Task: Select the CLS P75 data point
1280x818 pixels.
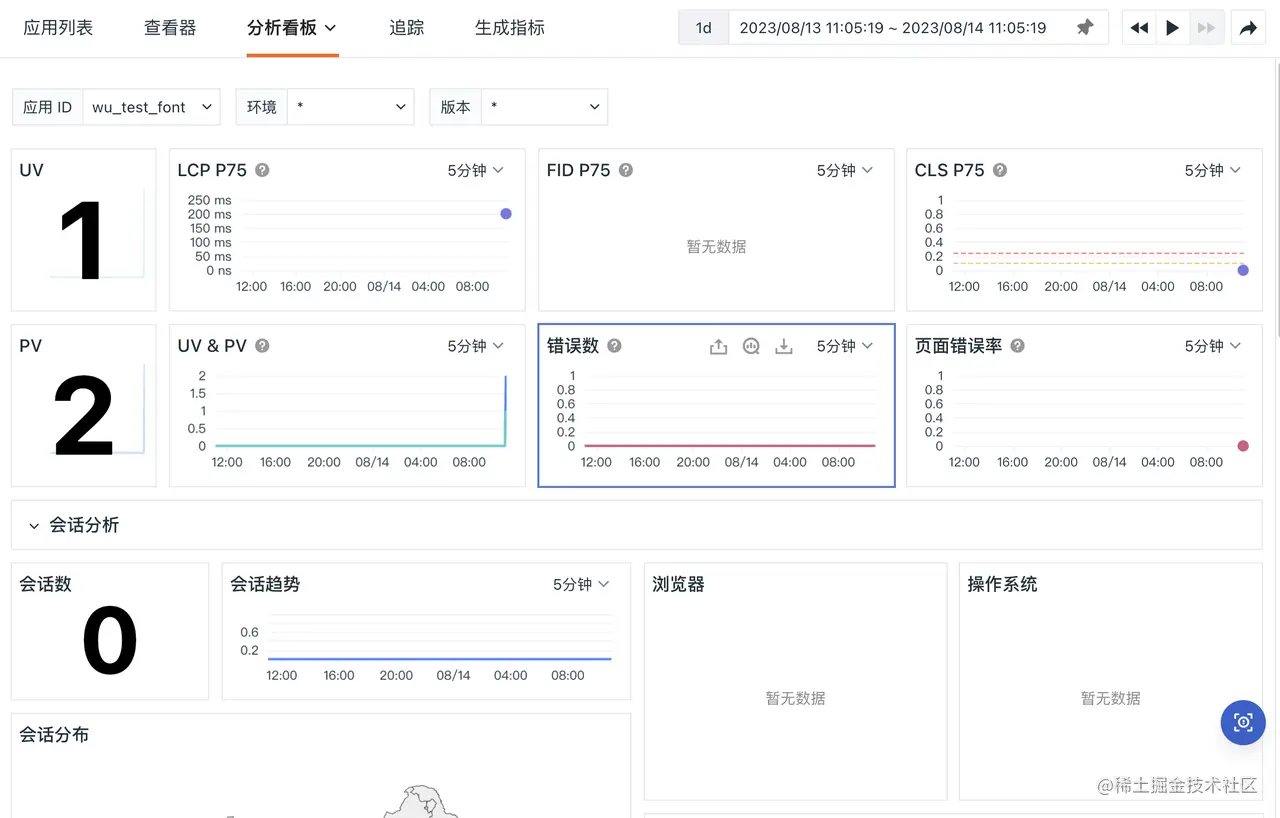Action: pyautogui.click(x=1243, y=271)
